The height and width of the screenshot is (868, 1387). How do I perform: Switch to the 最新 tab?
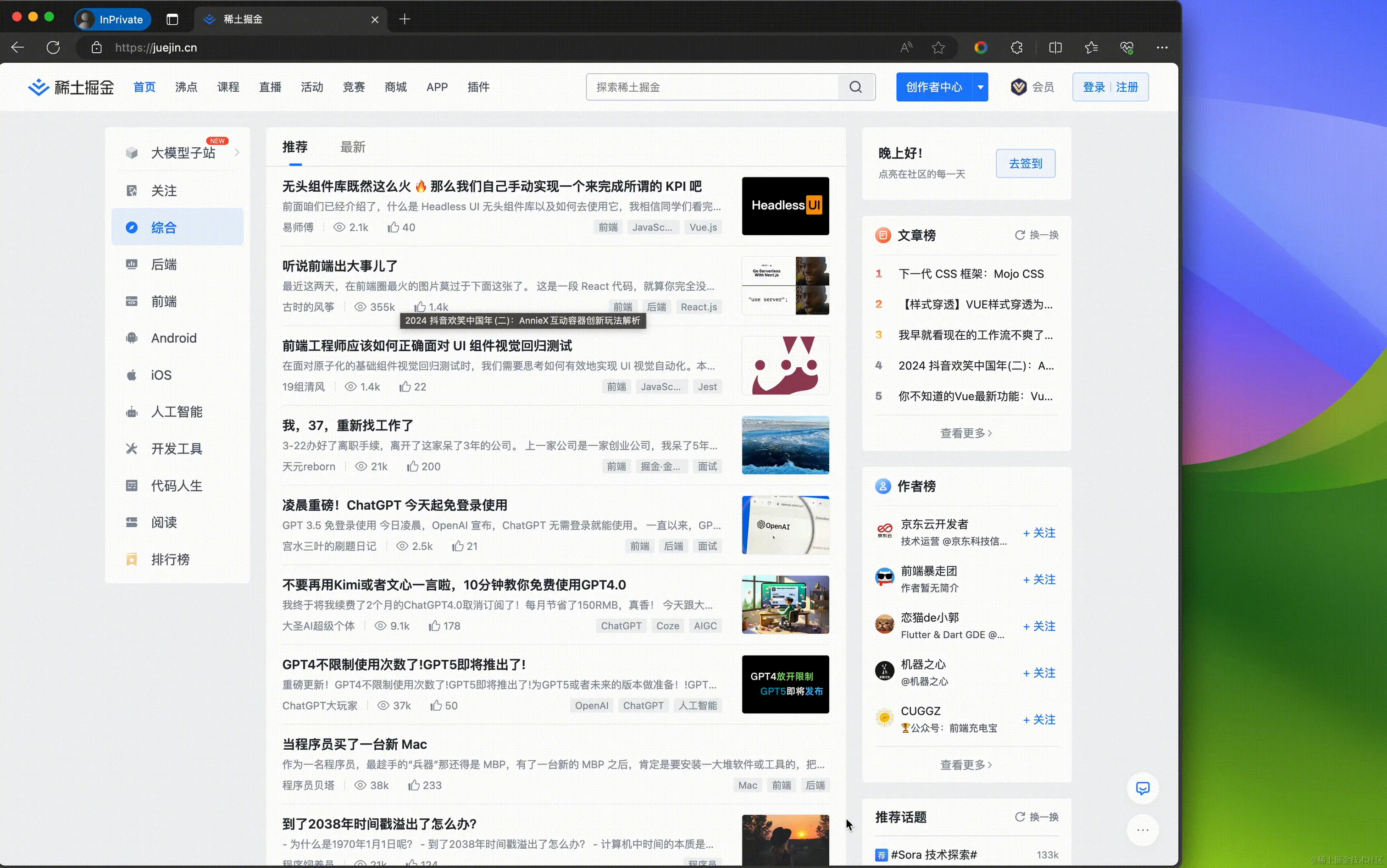(x=353, y=147)
